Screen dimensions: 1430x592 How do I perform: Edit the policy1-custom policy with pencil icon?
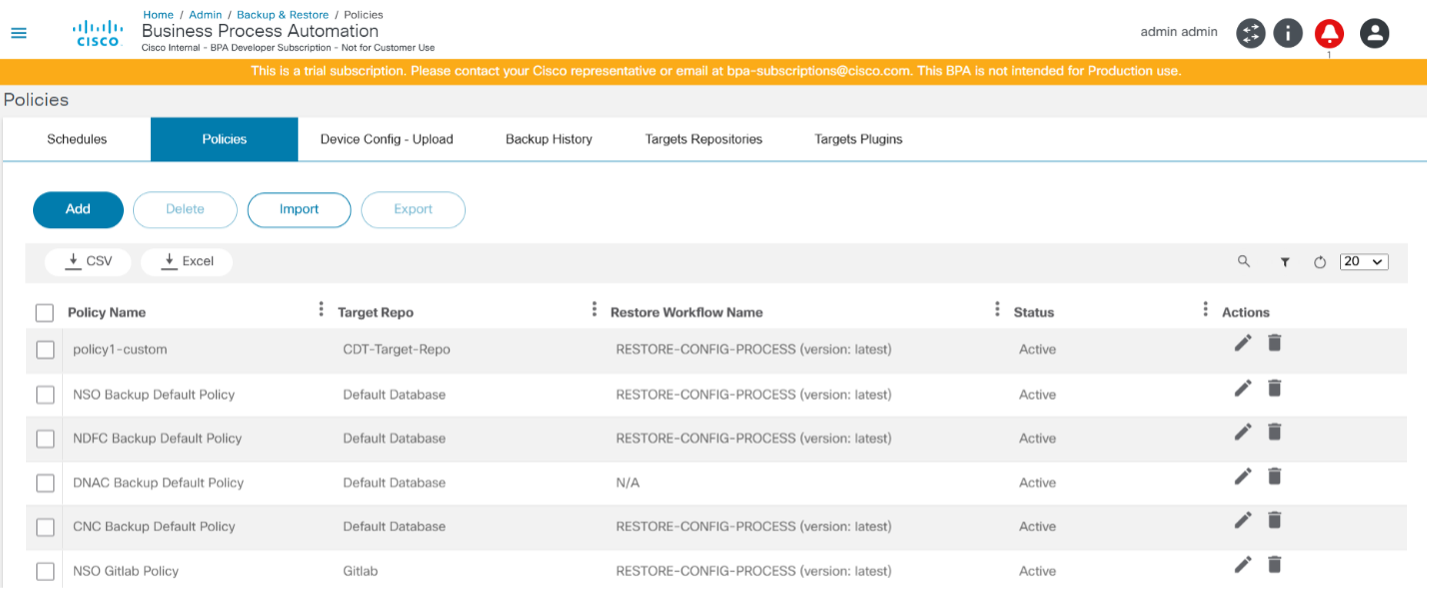click(x=1243, y=343)
